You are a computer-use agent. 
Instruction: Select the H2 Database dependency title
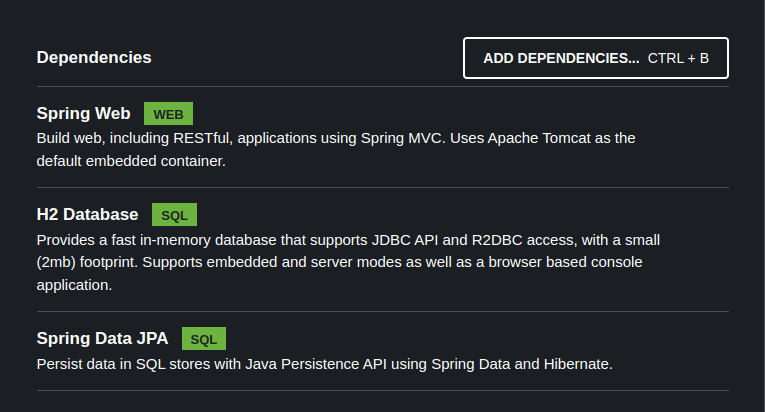coord(87,214)
